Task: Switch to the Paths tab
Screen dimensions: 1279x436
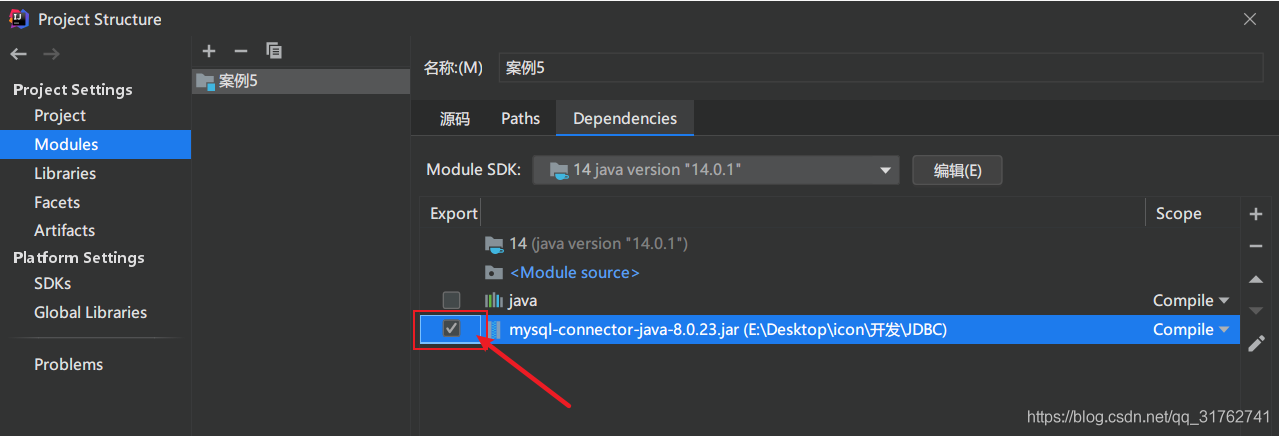Action: [520, 118]
